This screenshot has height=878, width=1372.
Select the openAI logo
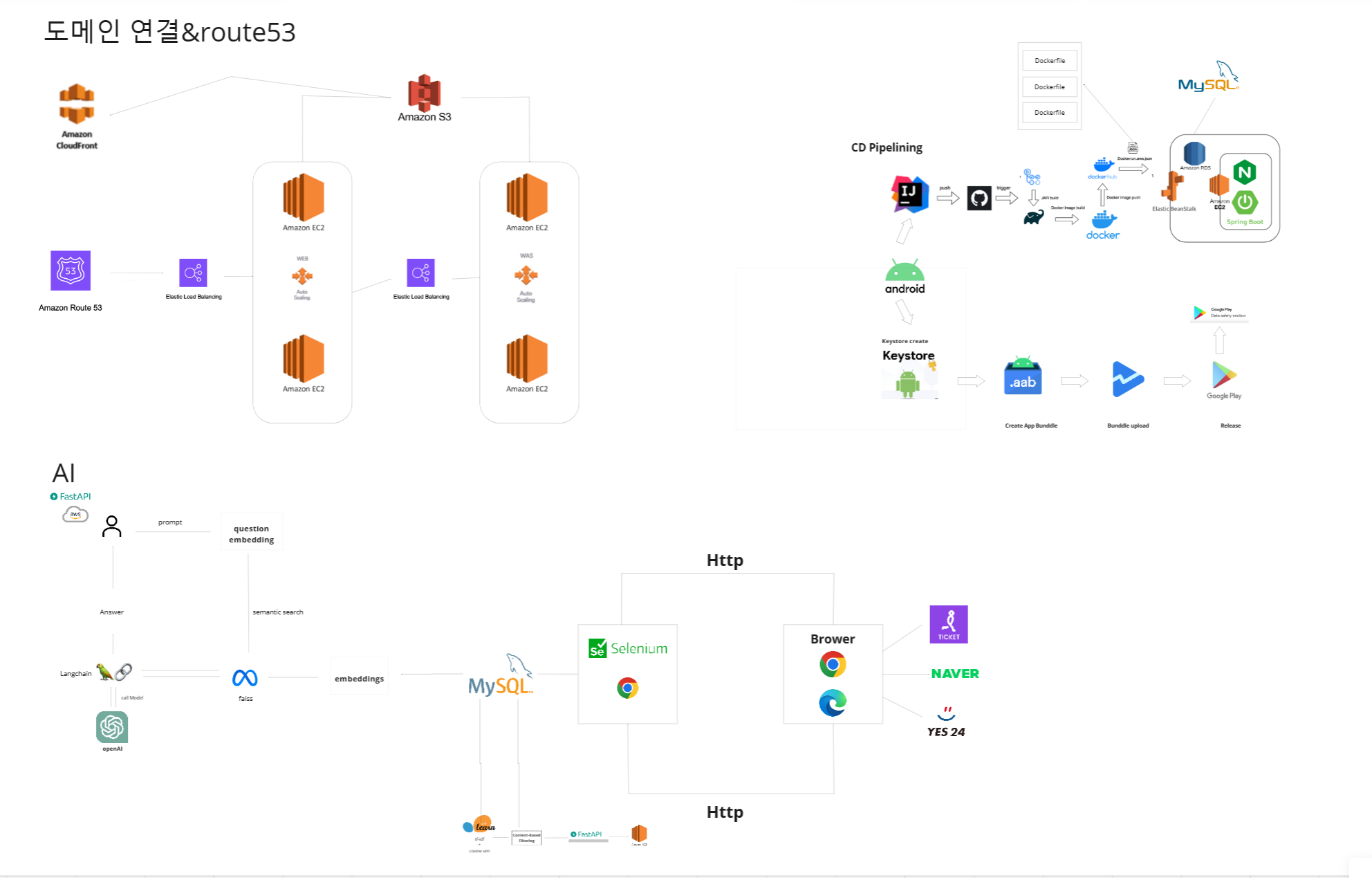coord(112,727)
